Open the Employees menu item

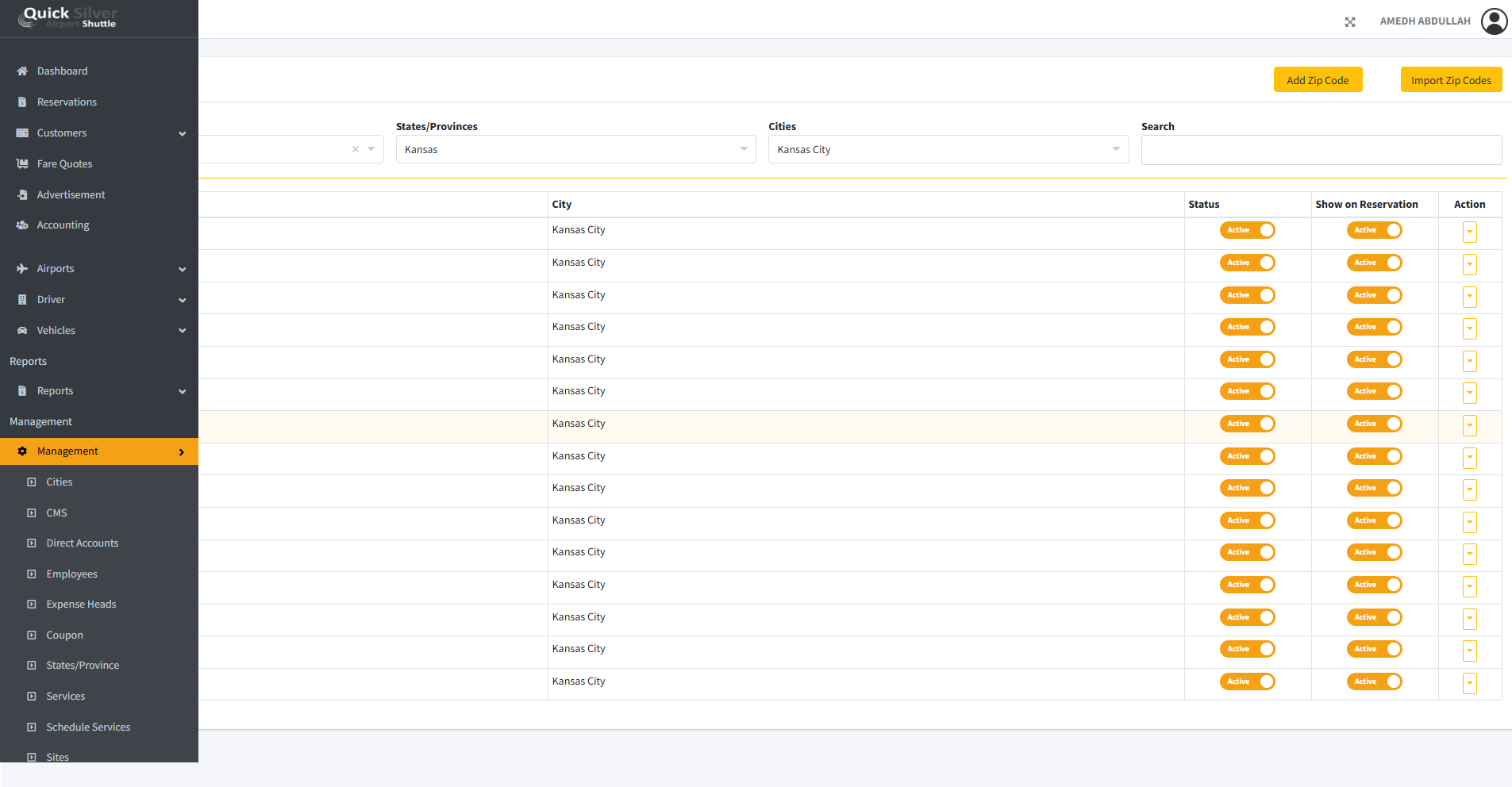click(71, 574)
